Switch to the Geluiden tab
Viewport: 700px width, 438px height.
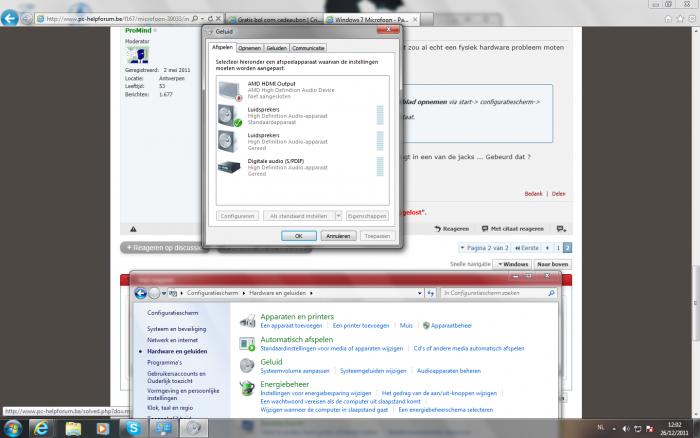pyautogui.click(x=276, y=48)
